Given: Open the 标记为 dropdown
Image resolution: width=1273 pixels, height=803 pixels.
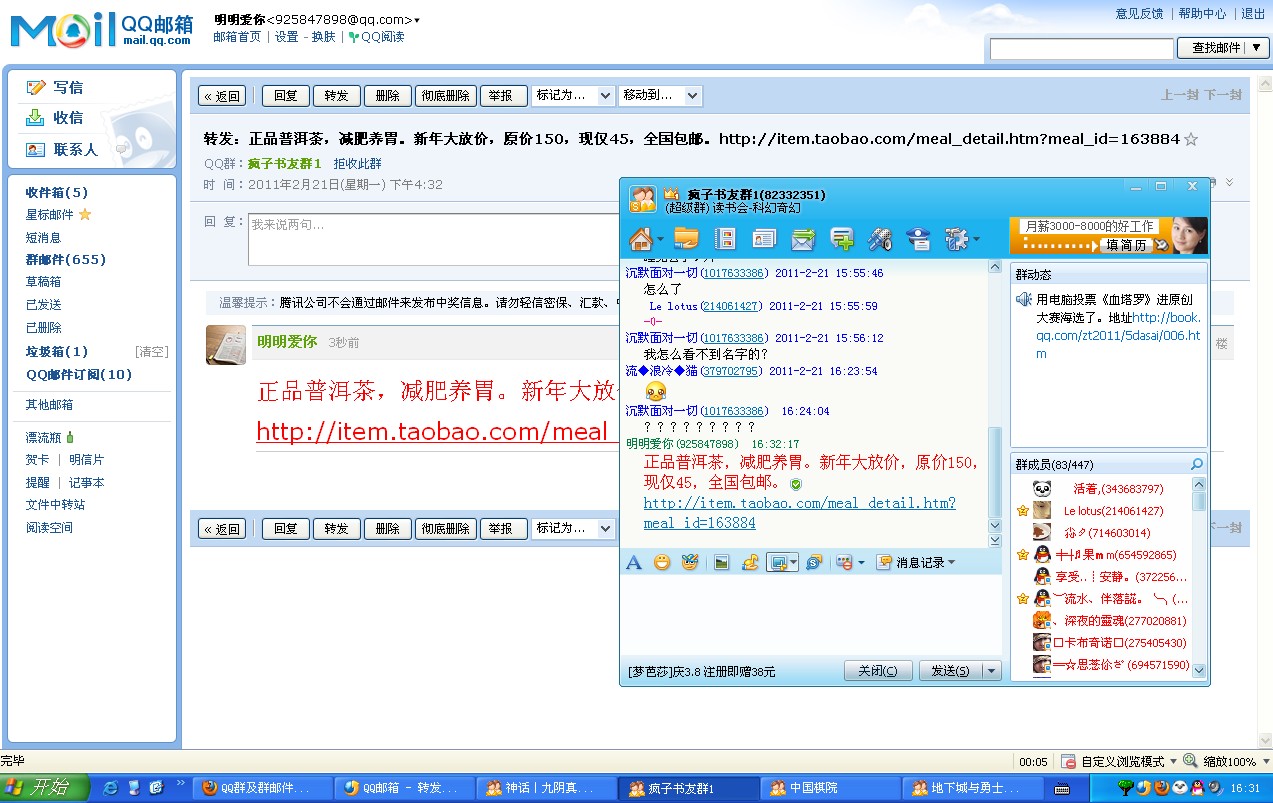Looking at the screenshot, I should click(573, 95).
